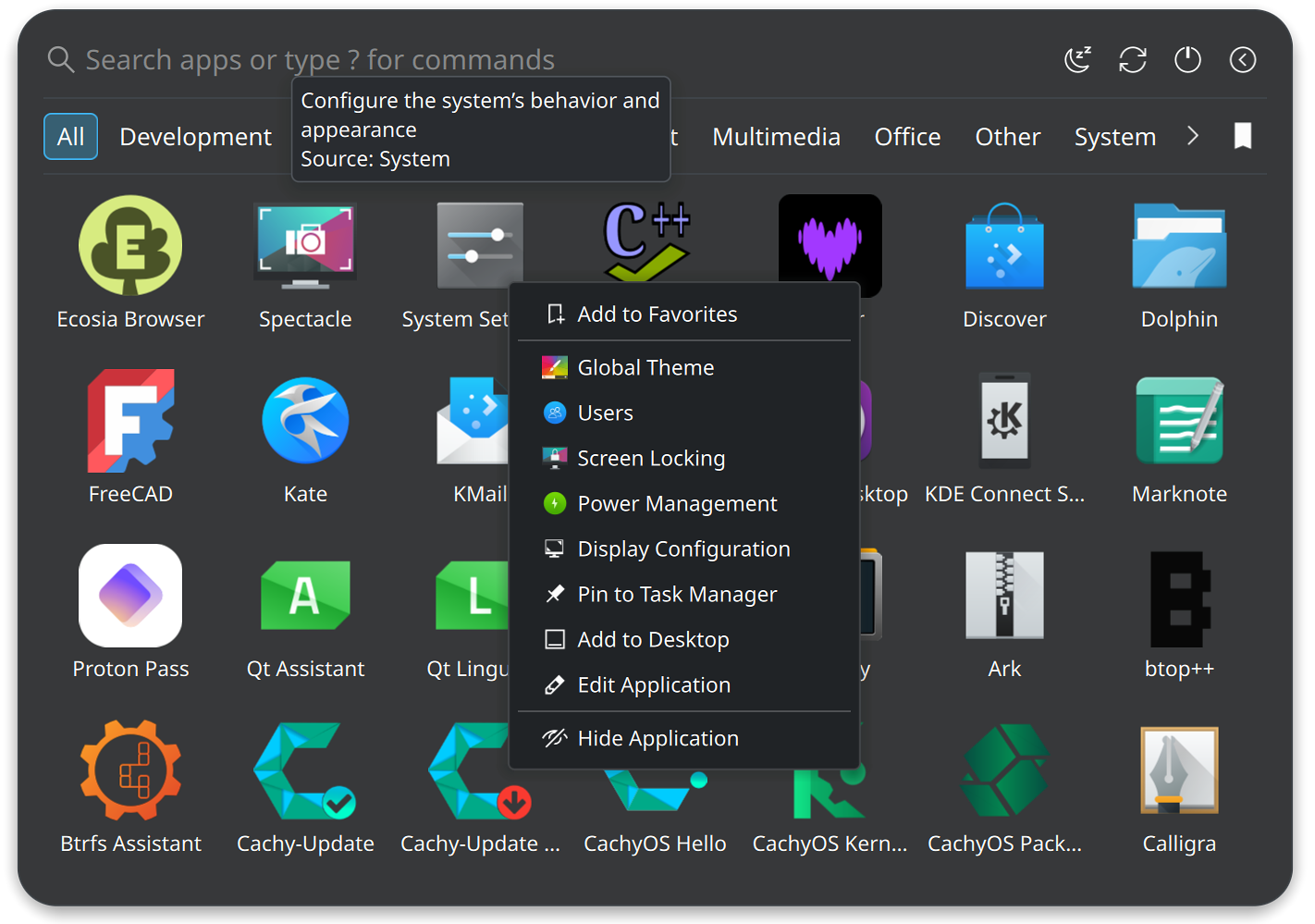
Task: Select Screen Locking menu entry
Action: tap(684, 458)
